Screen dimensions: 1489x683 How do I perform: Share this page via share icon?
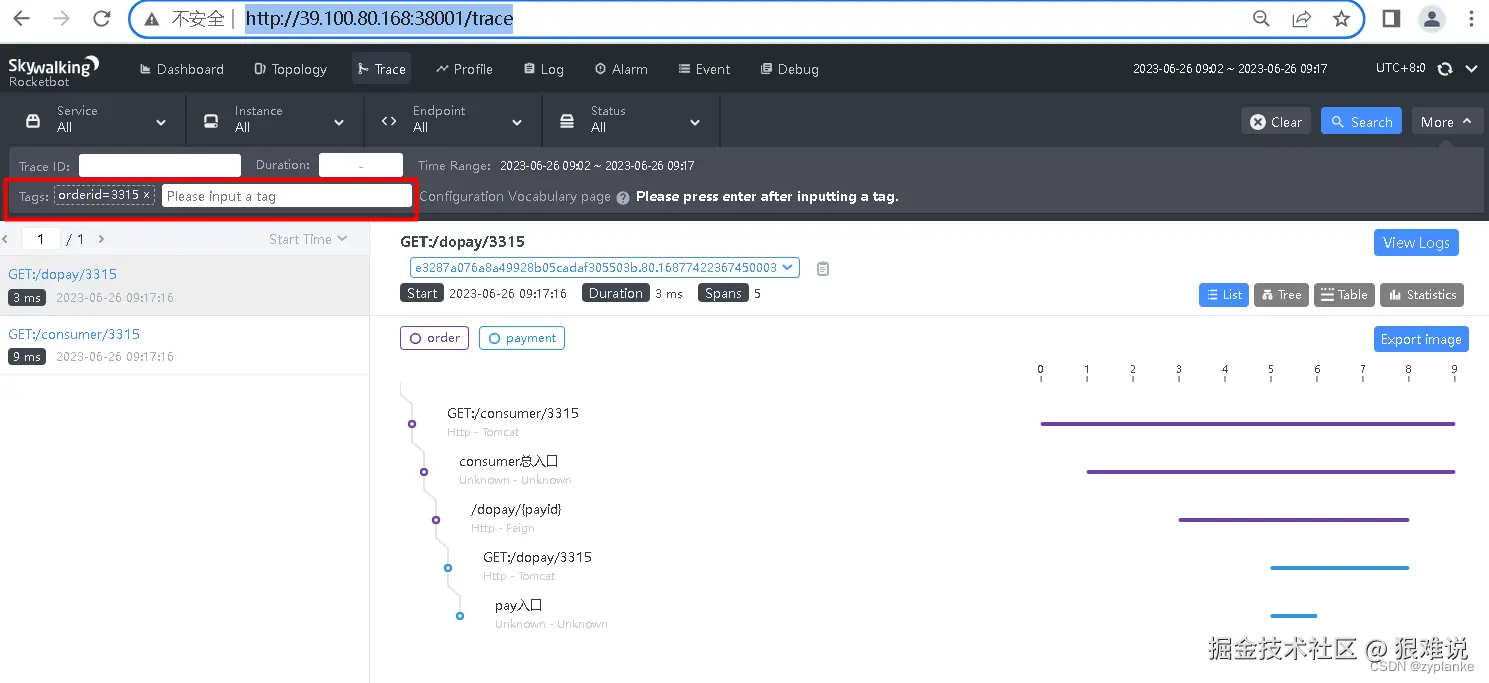point(1302,19)
